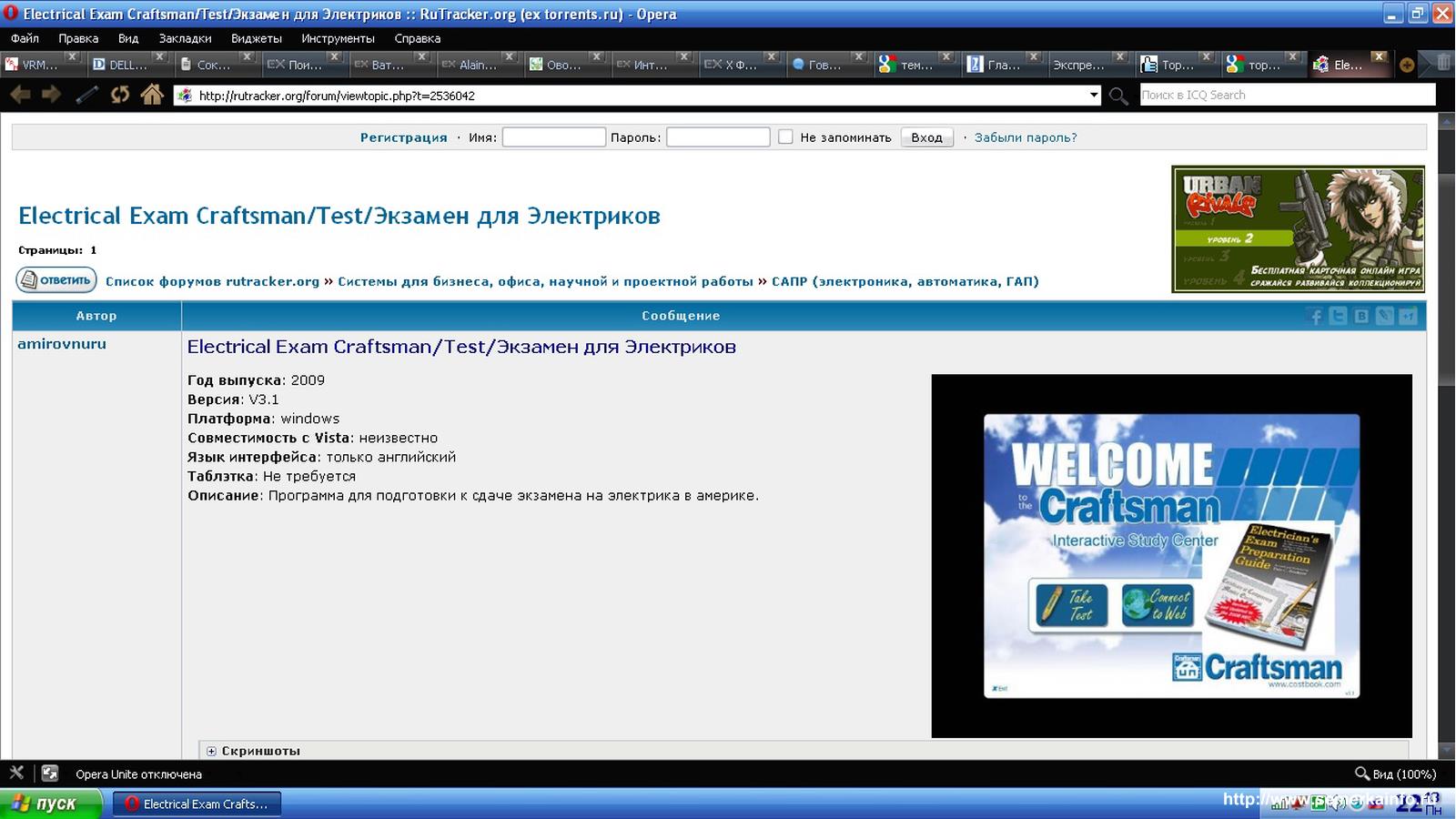Click the Opera Unite status bar icon

(50, 773)
